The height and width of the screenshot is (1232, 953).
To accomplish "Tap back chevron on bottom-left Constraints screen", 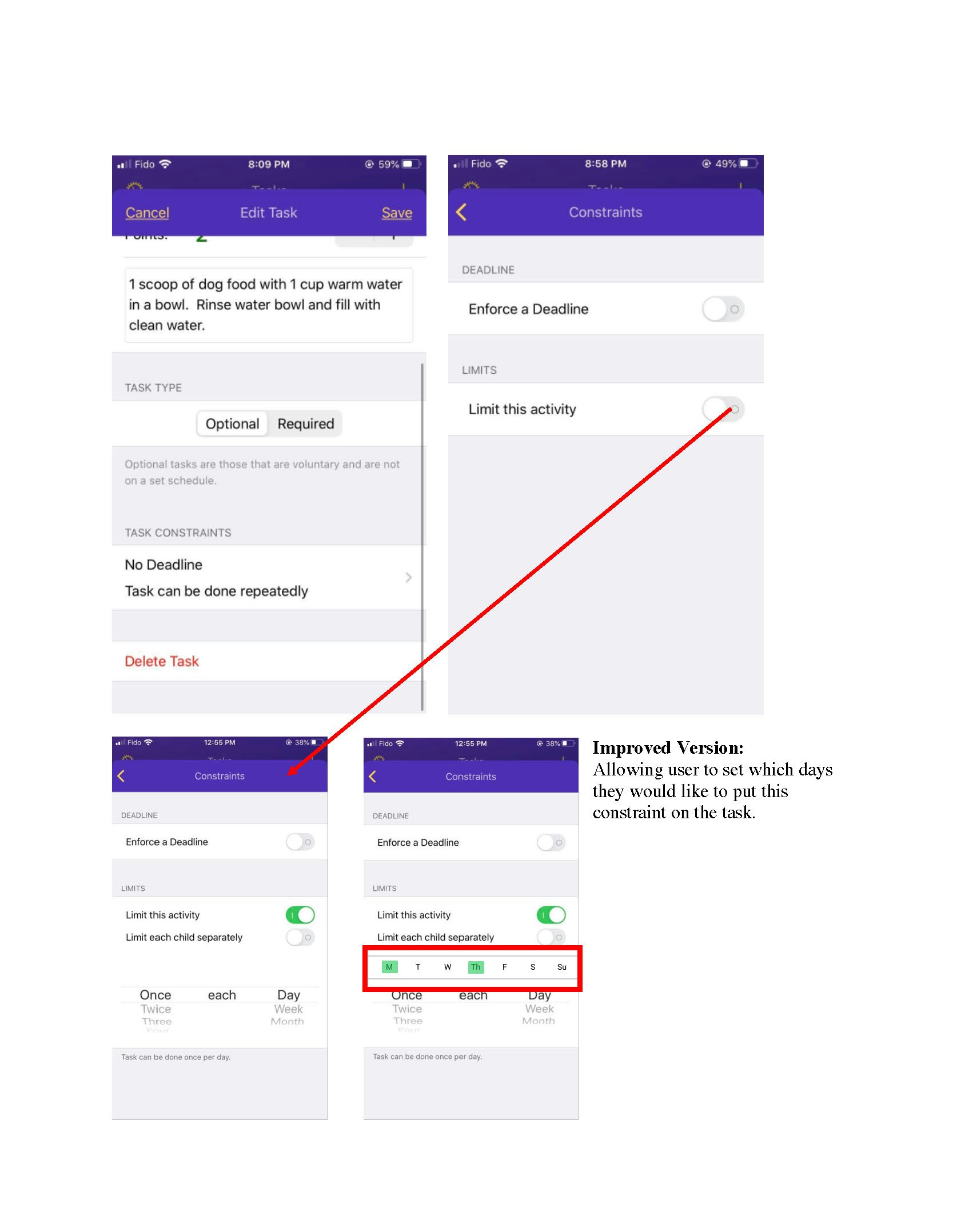I will coord(121,775).
